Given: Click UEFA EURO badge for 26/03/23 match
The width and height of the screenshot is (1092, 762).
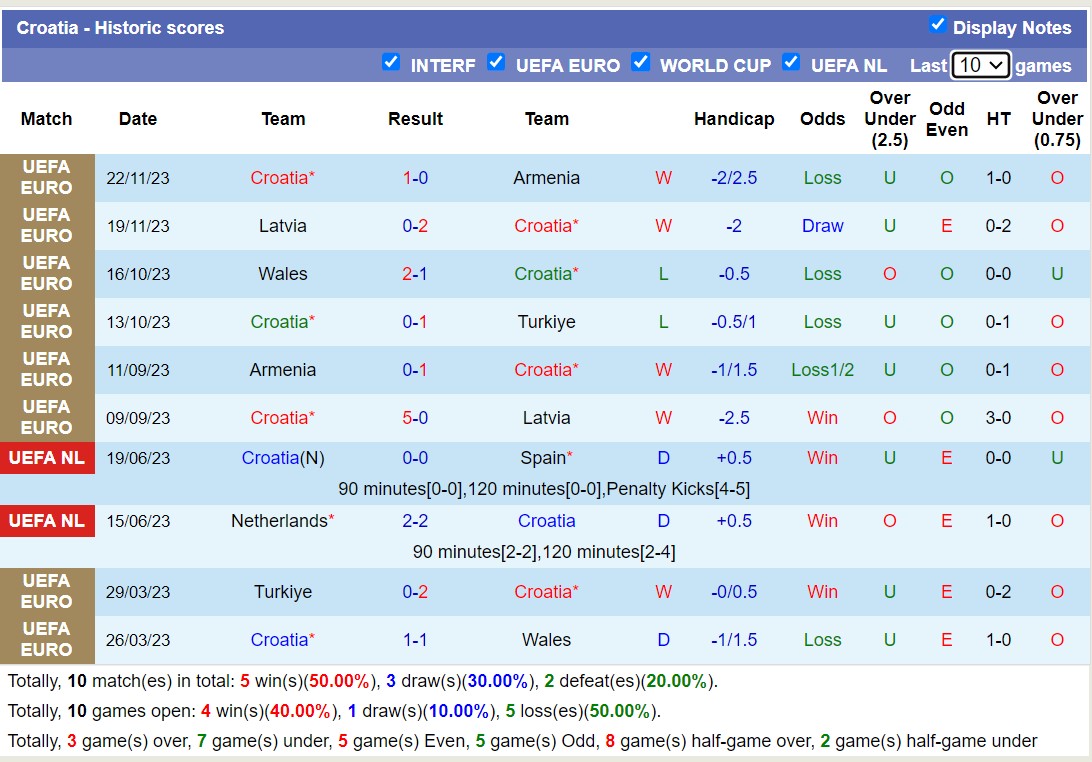Looking at the screenshot, I should 47,640.
